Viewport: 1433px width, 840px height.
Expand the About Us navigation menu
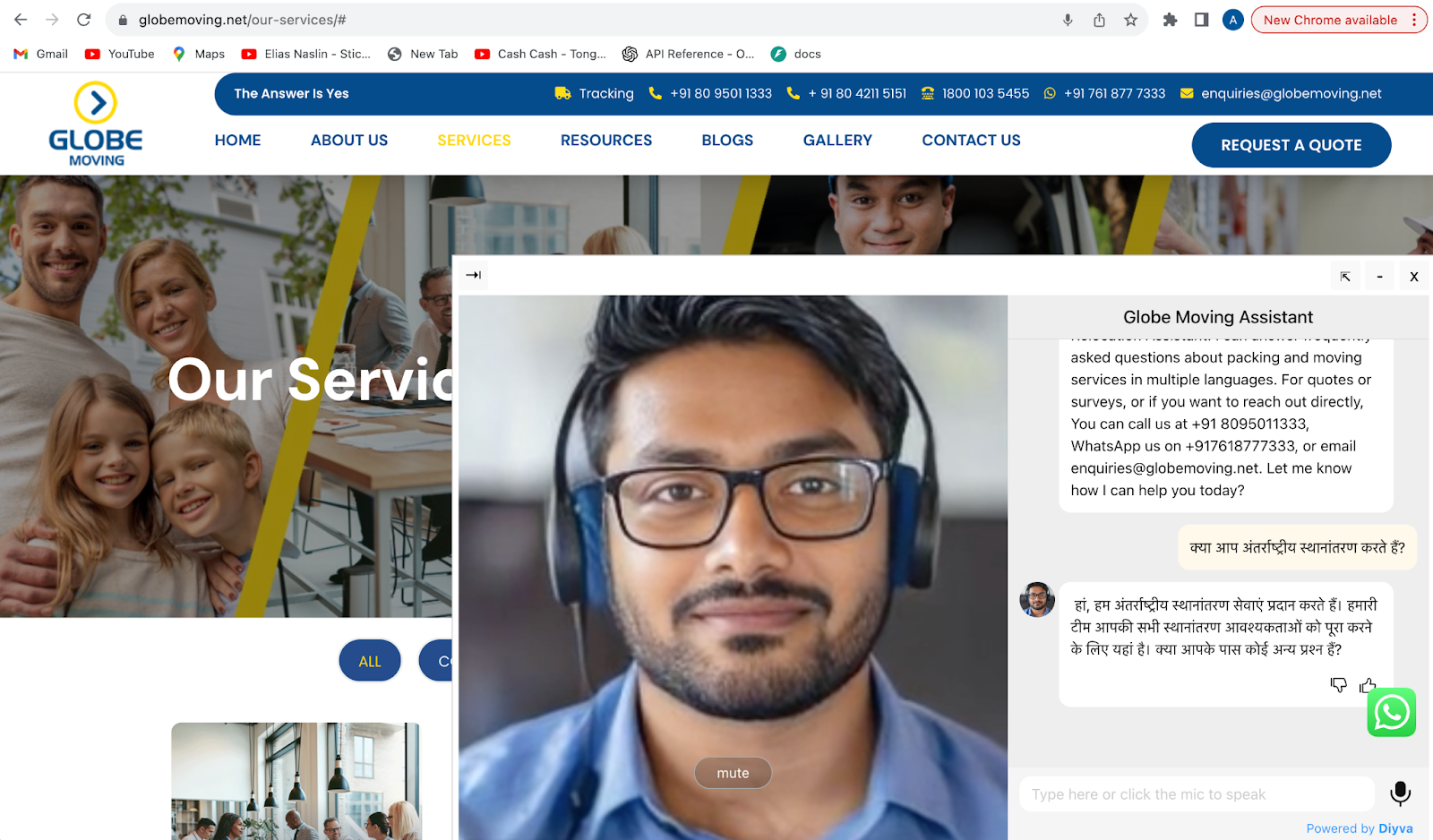pos(348,140)
